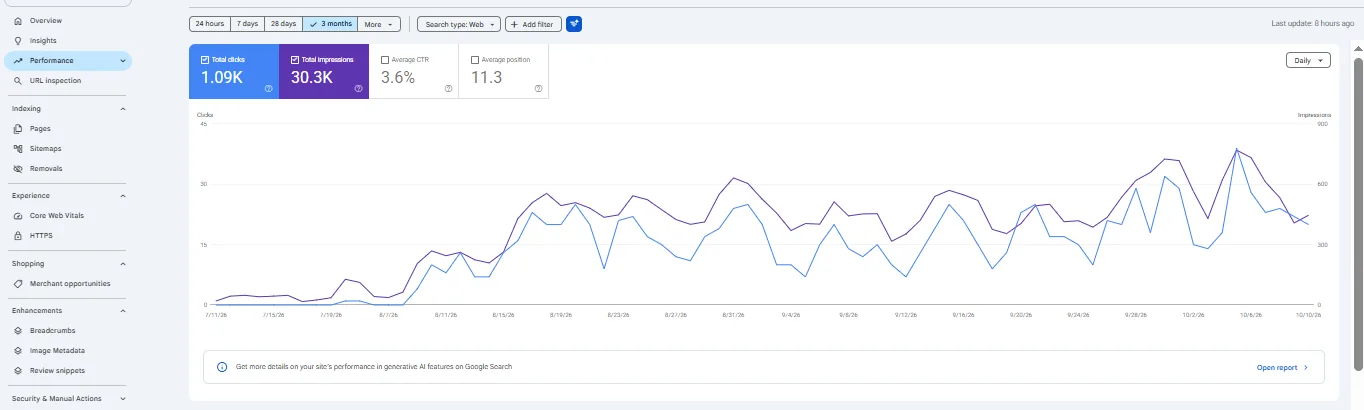Select the 3 months date range
Viewport: 1364px width, 410px height.
pyautogui.click(x=329, y=23)
